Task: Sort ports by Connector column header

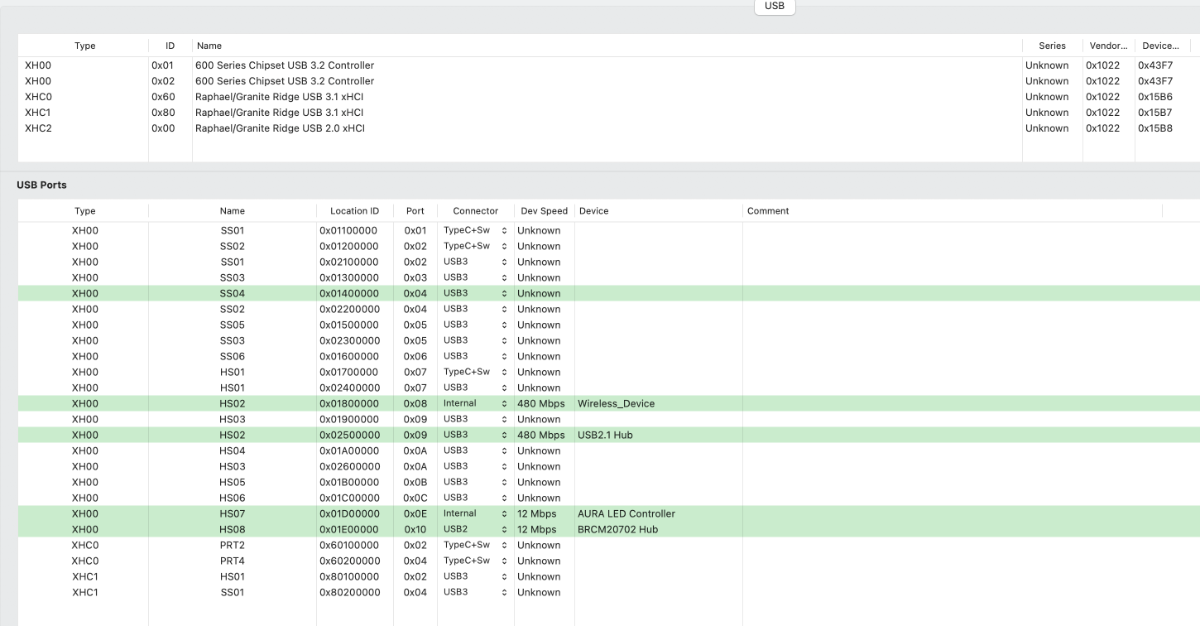Action: [475, 211]
